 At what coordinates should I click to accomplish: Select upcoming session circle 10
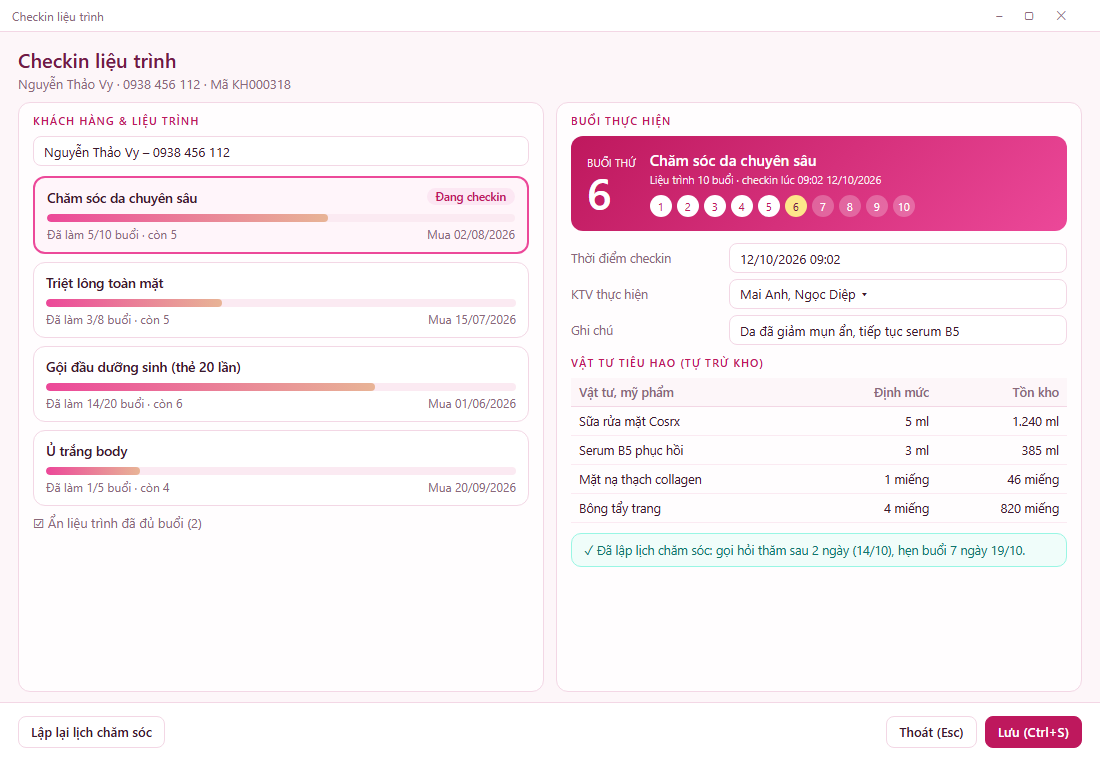click(x=904, y=206)
